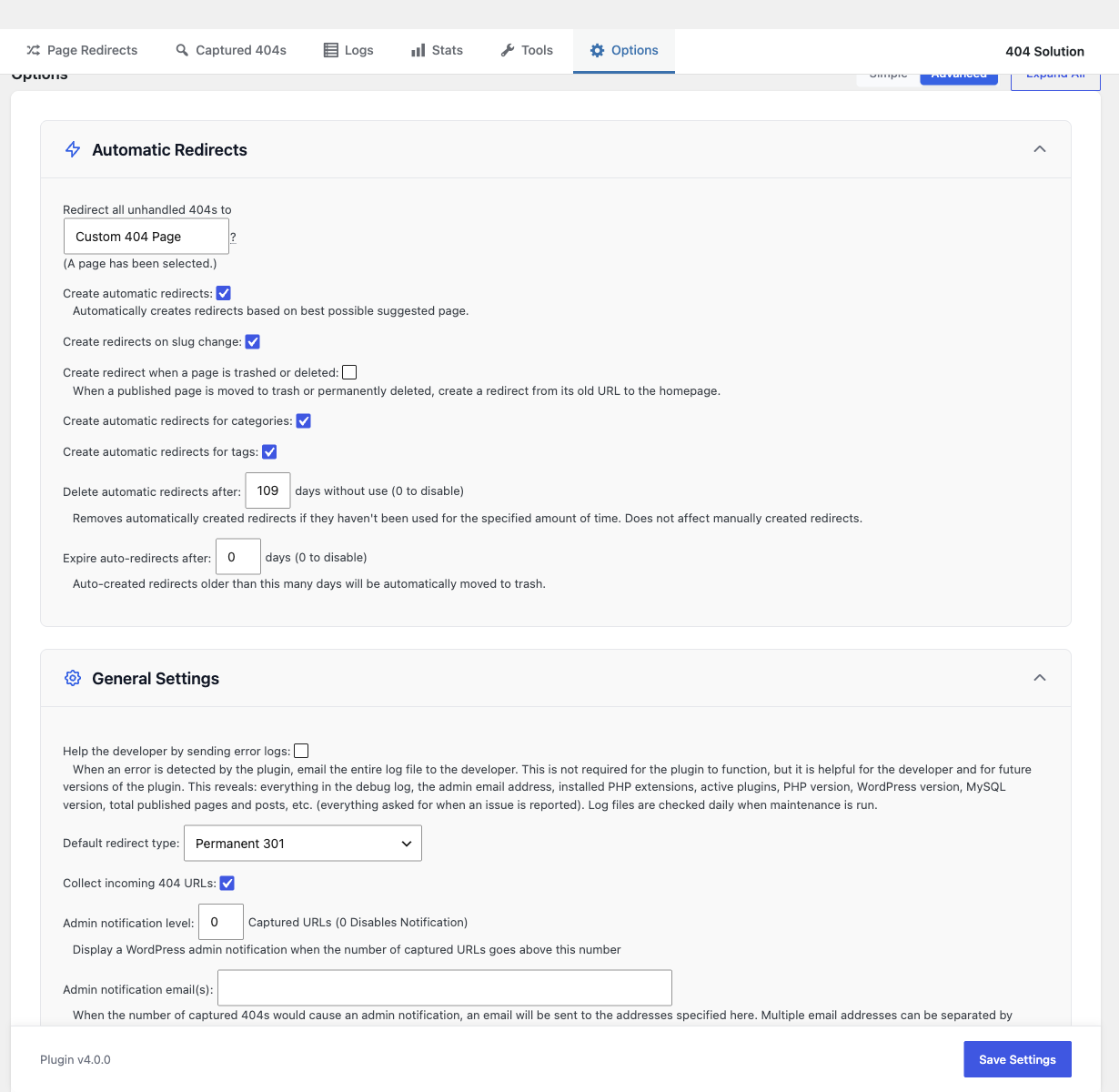Switch to the Captured 404s tab
The image size is (1119, 1092).
(x=231, y=50)
